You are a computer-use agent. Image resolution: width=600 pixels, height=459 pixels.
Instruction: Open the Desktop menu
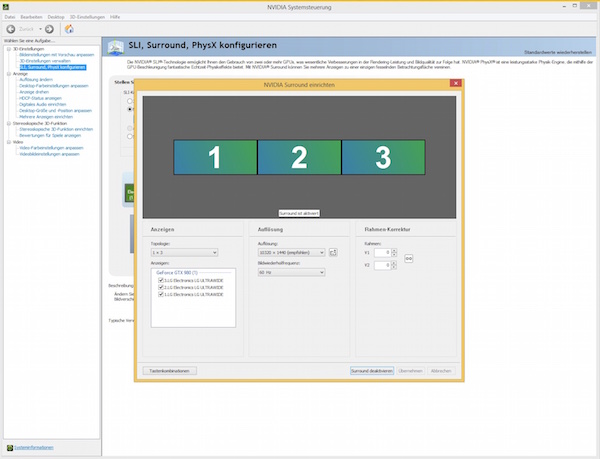[x=56, y=17]
